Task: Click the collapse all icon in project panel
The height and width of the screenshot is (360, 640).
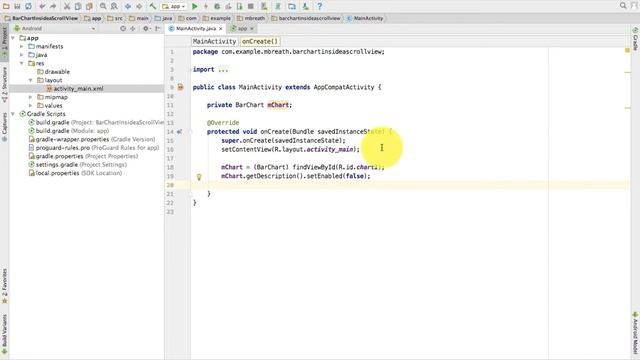Action: click(133, 29)
